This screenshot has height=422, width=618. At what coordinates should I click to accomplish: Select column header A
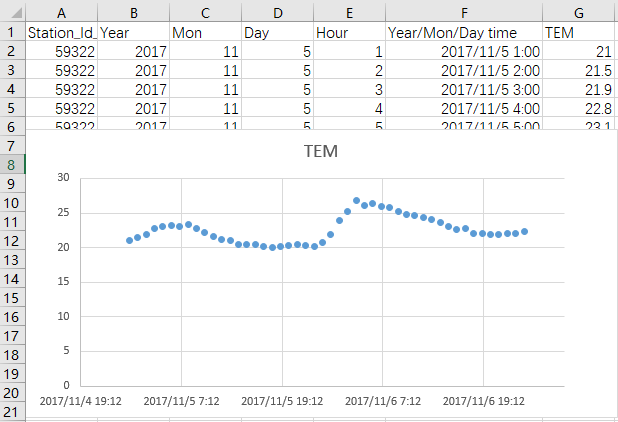[x=61, y=12]
